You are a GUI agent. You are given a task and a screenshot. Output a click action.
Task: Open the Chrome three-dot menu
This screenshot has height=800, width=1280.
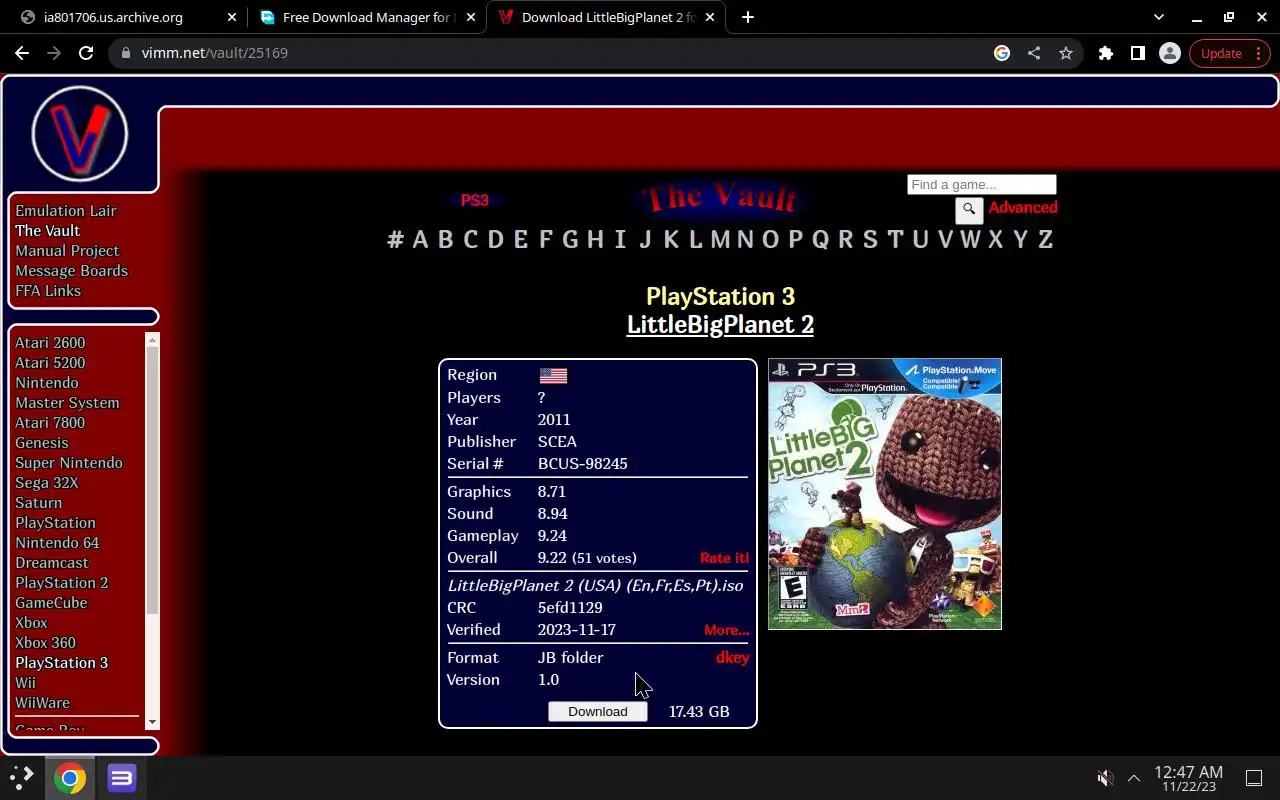(1257, 53)
